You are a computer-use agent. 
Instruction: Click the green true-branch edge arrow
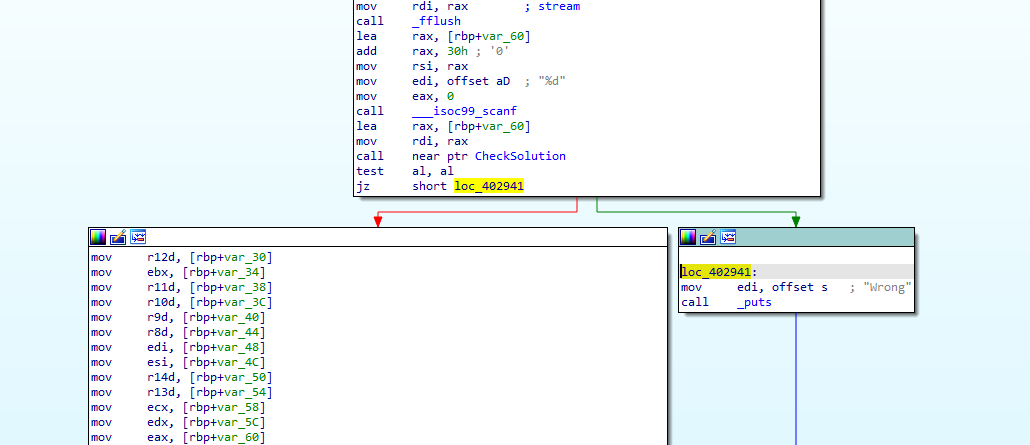(795, 222)
